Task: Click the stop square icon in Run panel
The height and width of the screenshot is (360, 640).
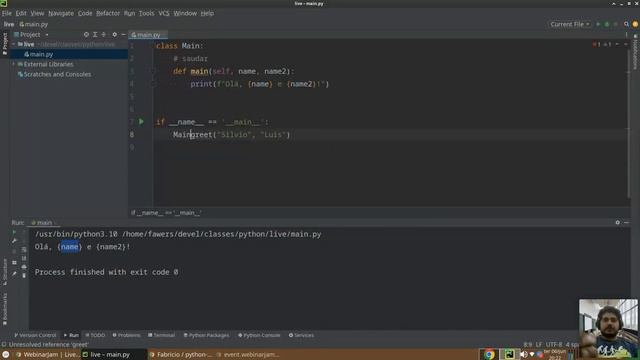Action: [14, 251]
